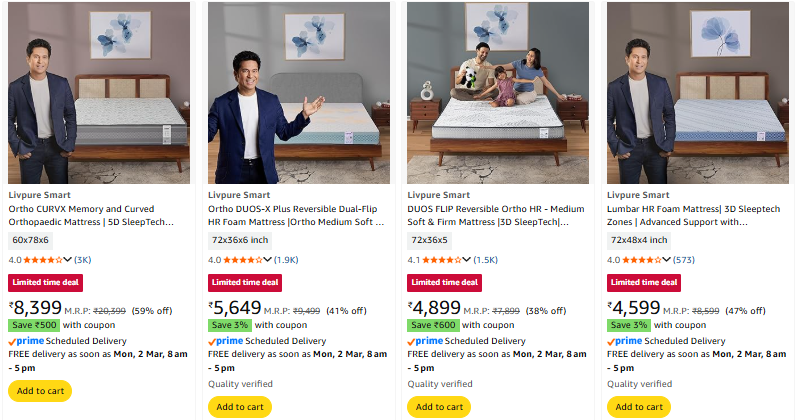The image size is (799, 420).
Task: Add ₹8,399 Ortho CURVX mattress to cart
Action: (40, 391)
